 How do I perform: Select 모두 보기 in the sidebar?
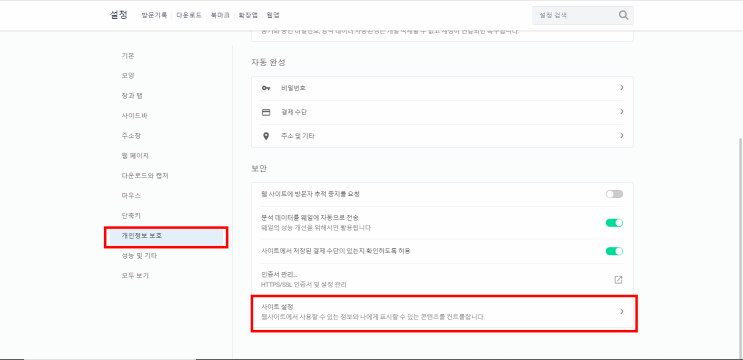pyautogui.click(x=135, y=276)
